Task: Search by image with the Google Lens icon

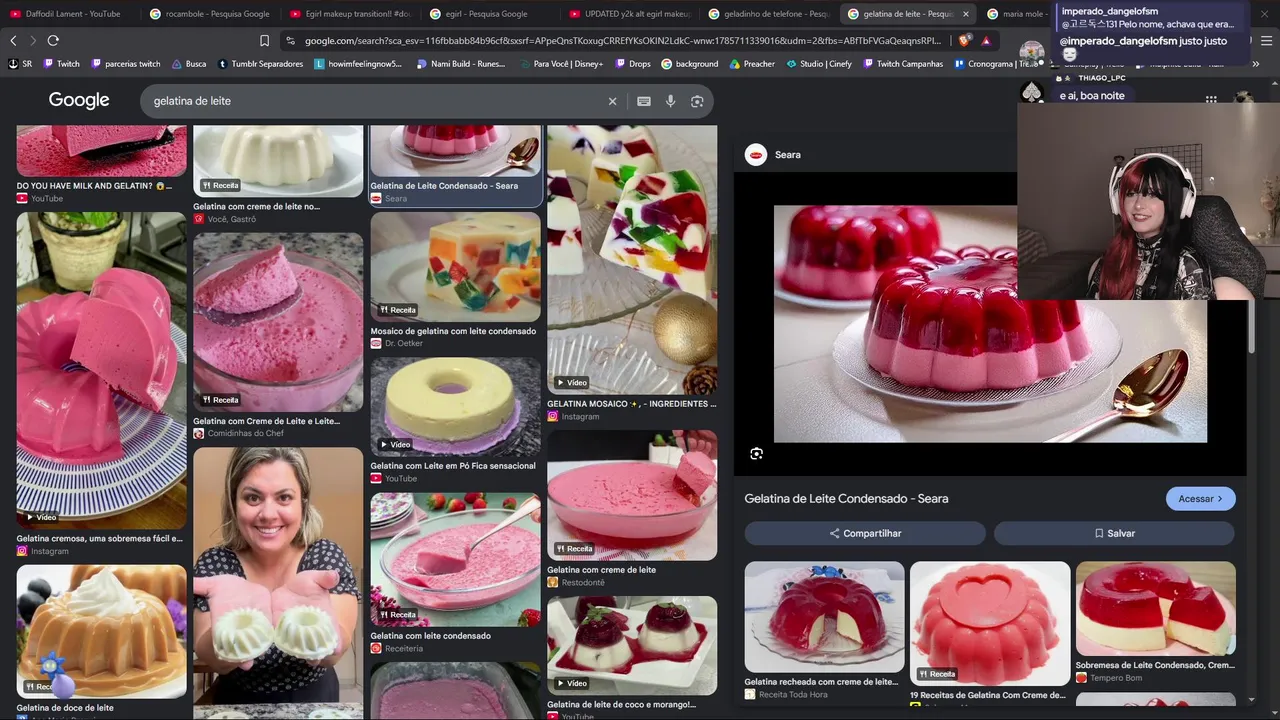Action: click(x=697, y=101)
